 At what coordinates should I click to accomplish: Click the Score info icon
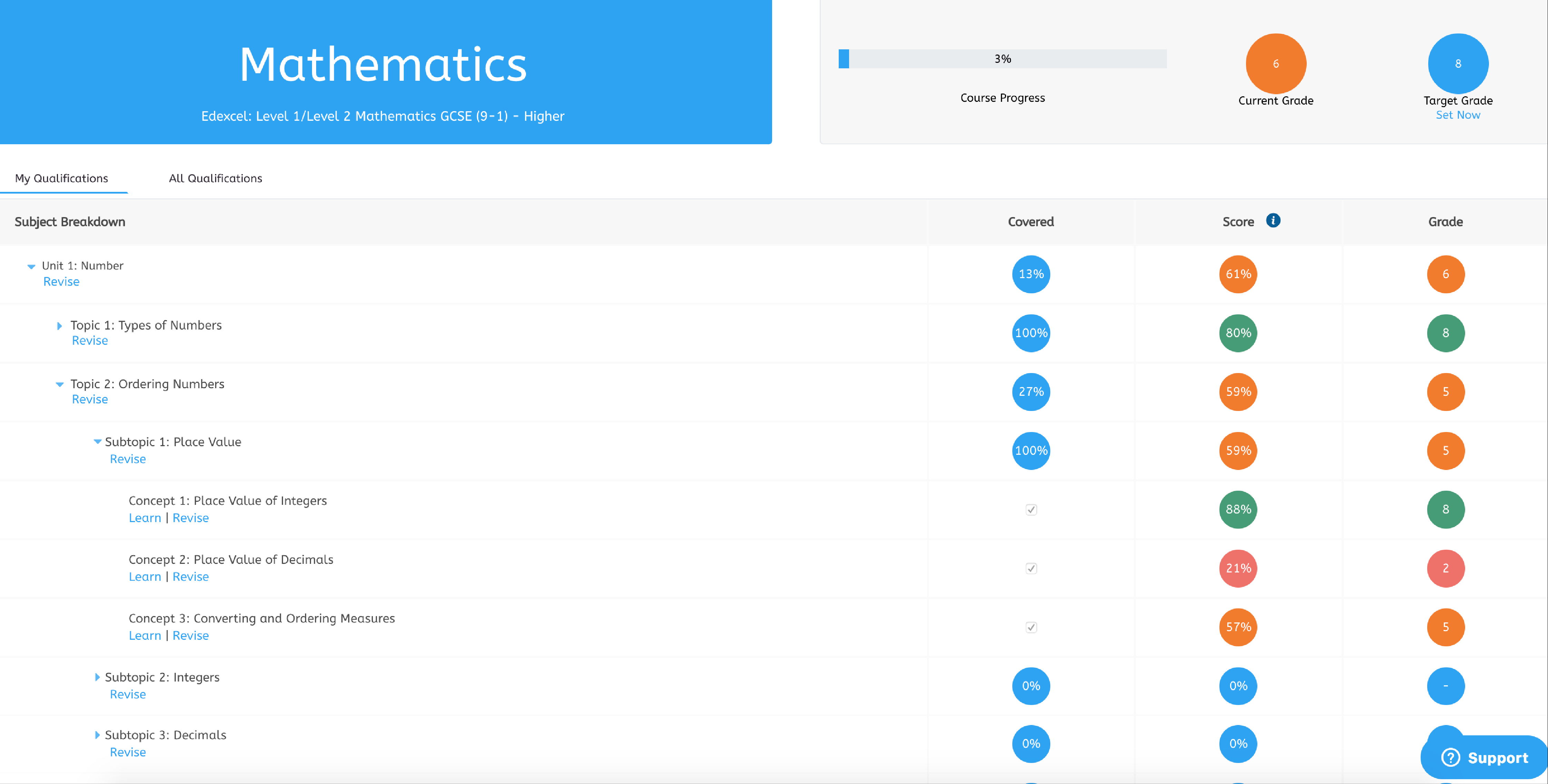pos(1273,220)
